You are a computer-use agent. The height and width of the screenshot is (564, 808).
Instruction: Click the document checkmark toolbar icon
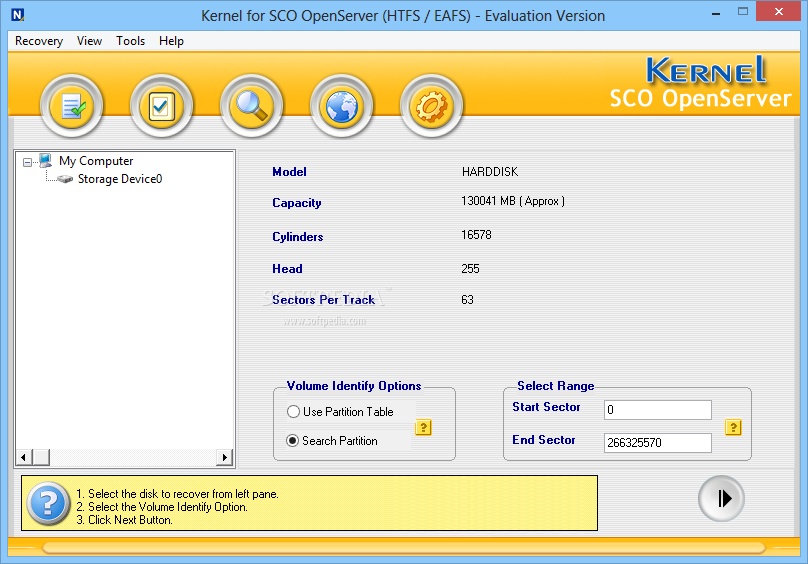72,106
